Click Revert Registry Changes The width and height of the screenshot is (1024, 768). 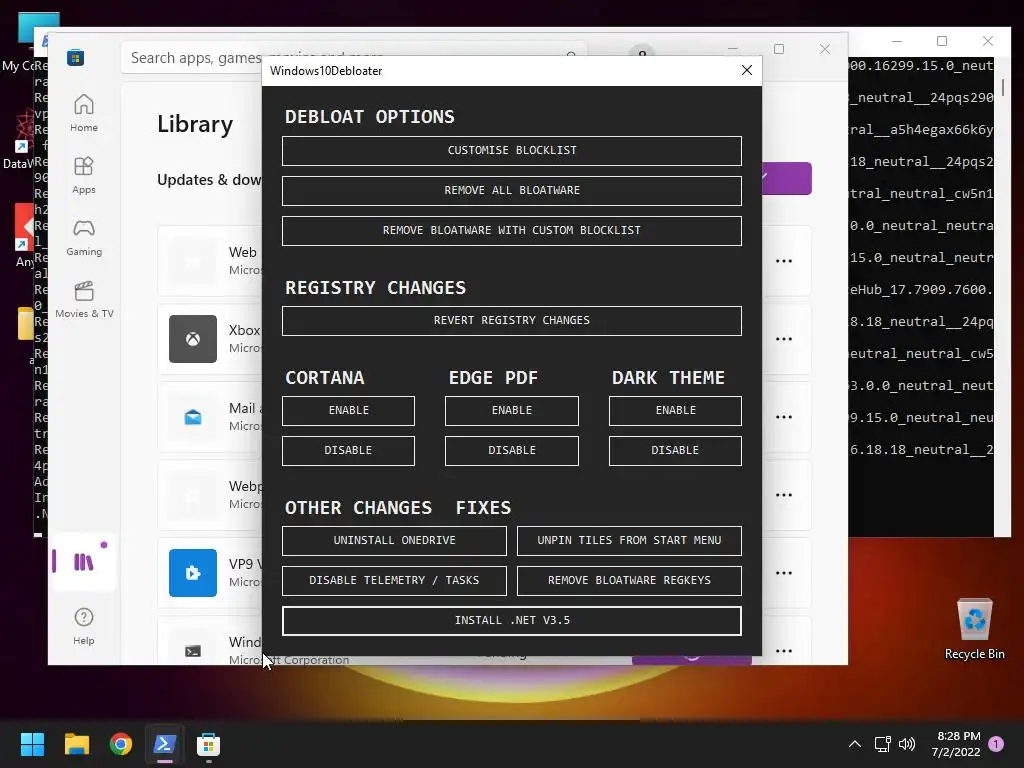[511, 320]
